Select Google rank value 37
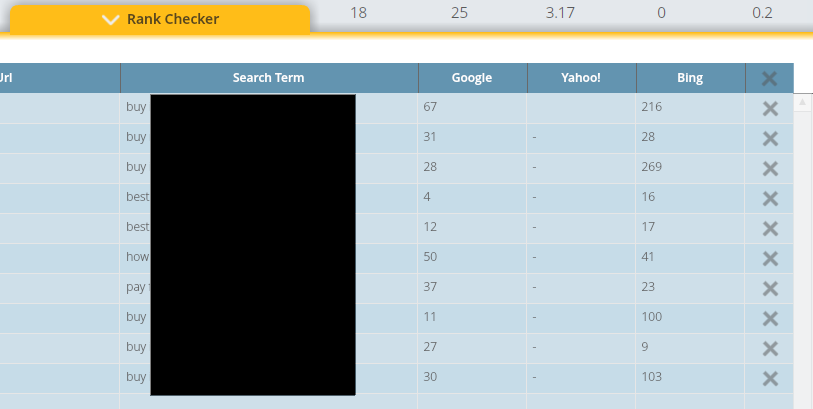 tap(430, 287)
